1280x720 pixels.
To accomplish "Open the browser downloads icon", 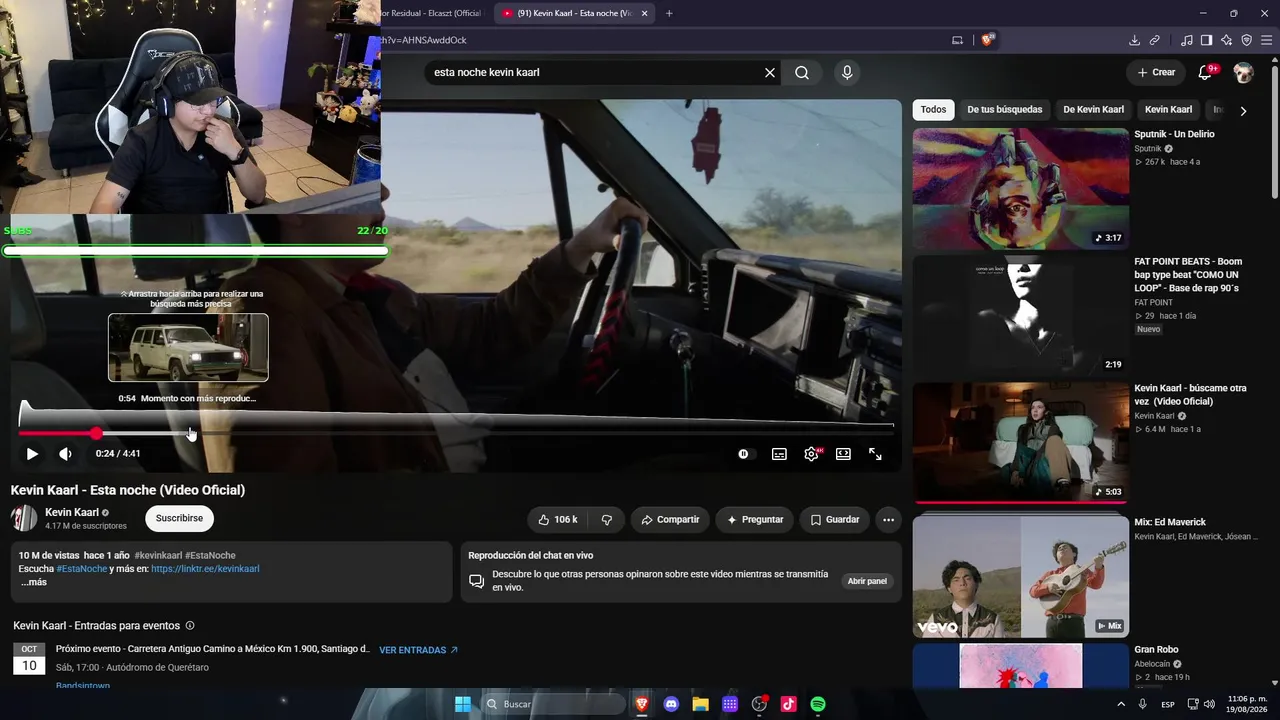I will [1134, 40].
